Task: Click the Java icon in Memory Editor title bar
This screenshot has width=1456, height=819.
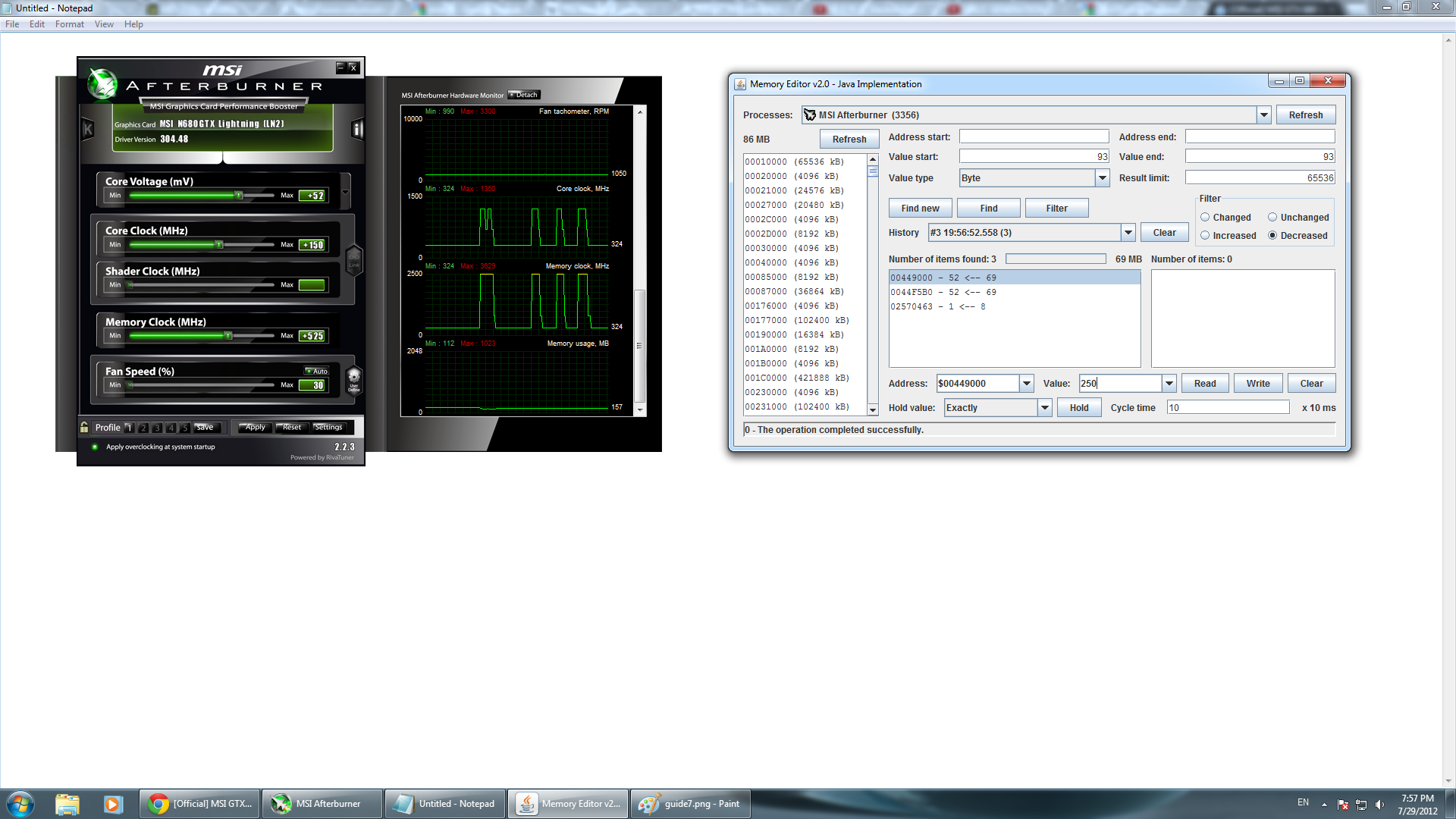Action: coord(740,84)
